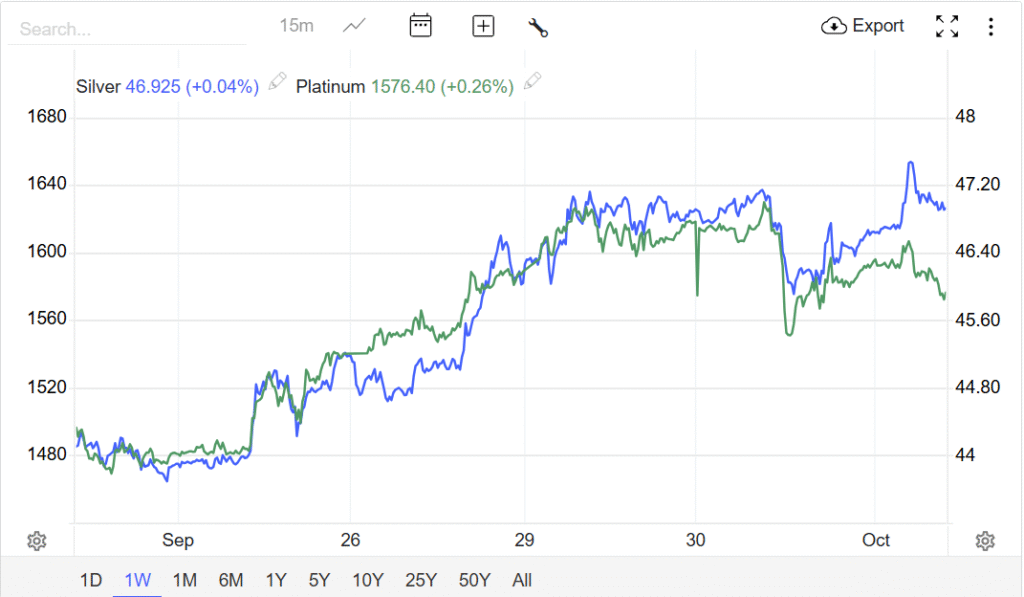
Task: Show All time range data
Action: 522,580
